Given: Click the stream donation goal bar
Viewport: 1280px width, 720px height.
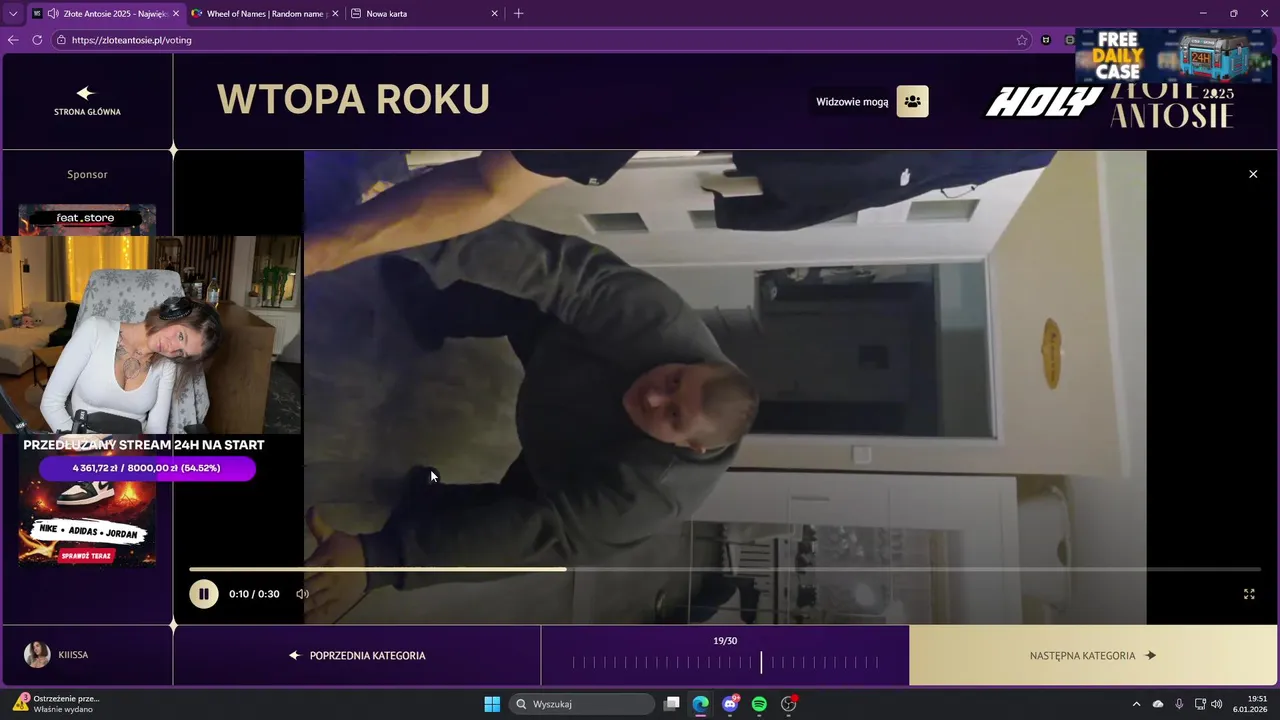Looking at the screenshot, I should click(x=147, y=468).
